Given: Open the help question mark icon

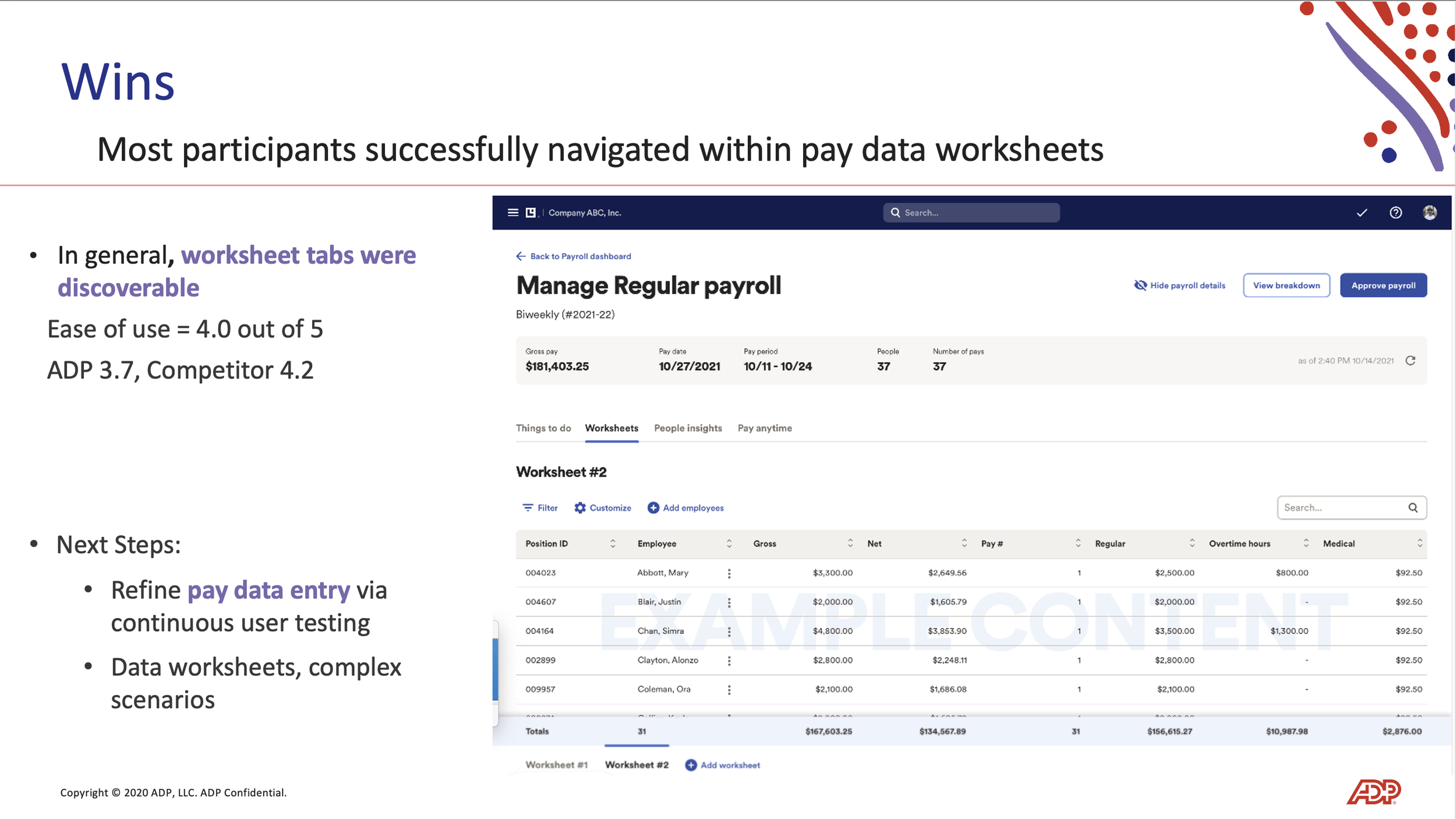Looking at the screenshot, I should click(1395, 213).
